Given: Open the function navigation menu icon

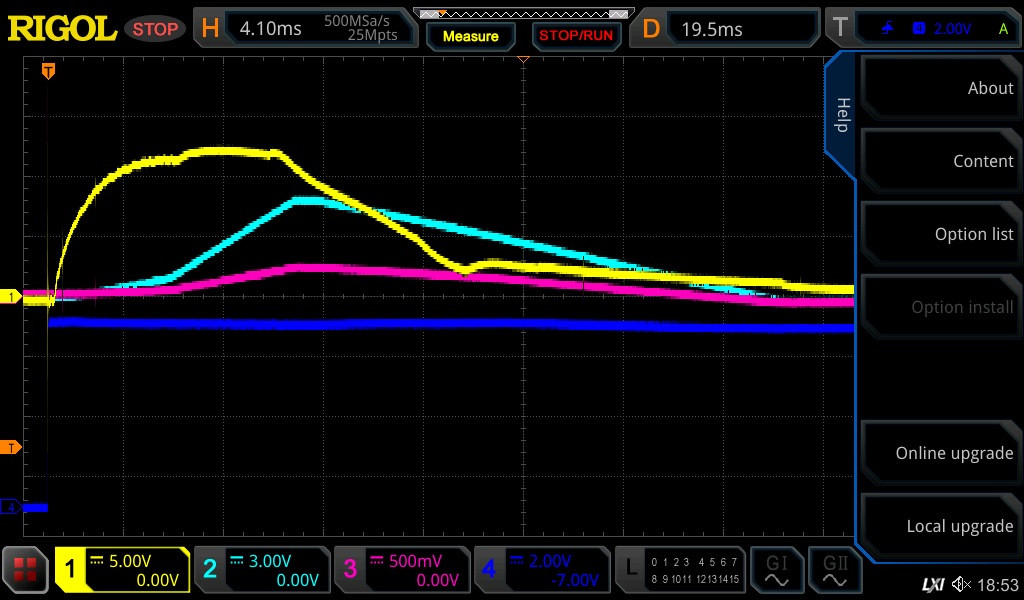Looking at the screenshot, I should point(25,570).
